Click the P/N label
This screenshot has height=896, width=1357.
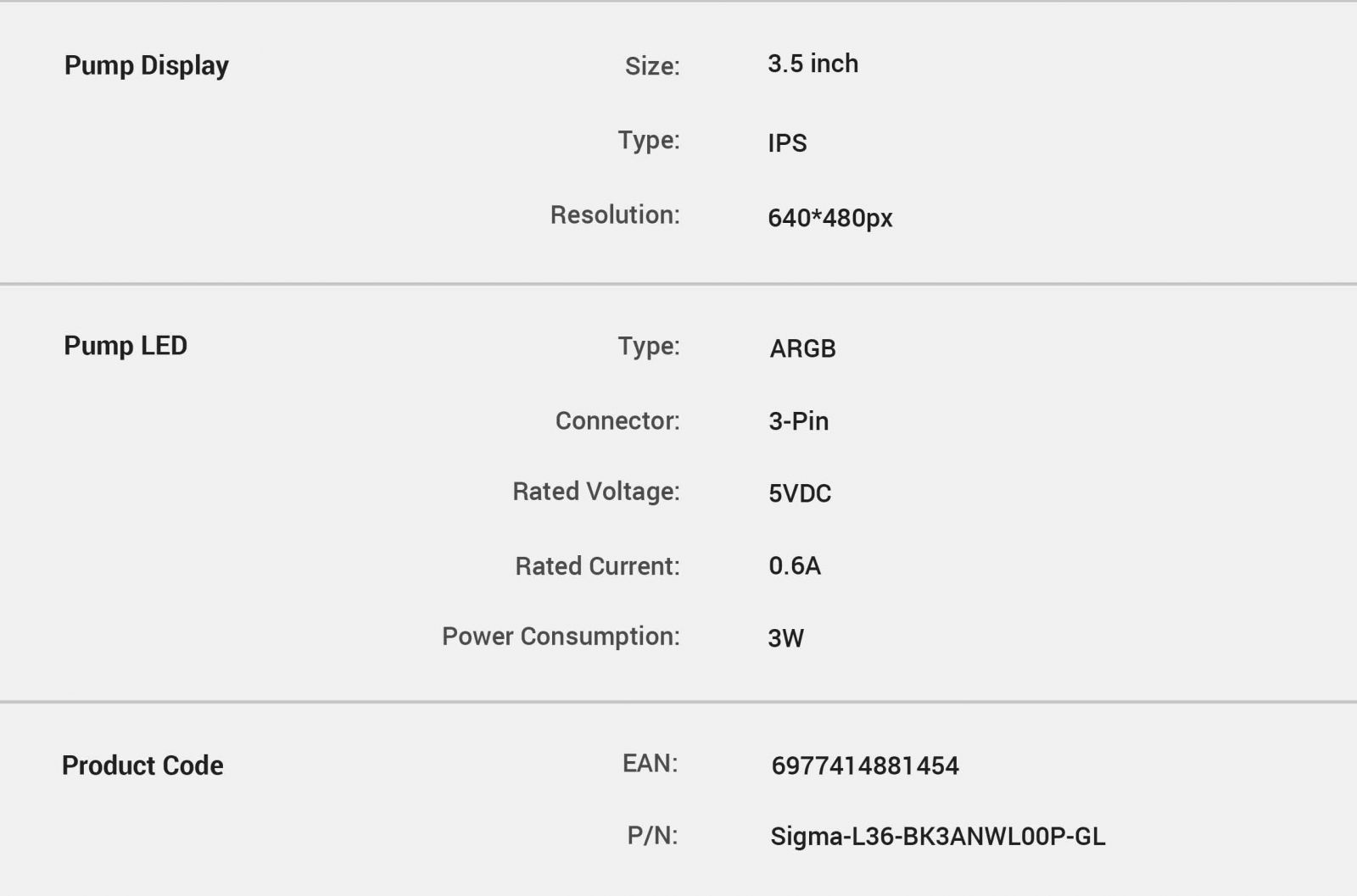(652, 836)
